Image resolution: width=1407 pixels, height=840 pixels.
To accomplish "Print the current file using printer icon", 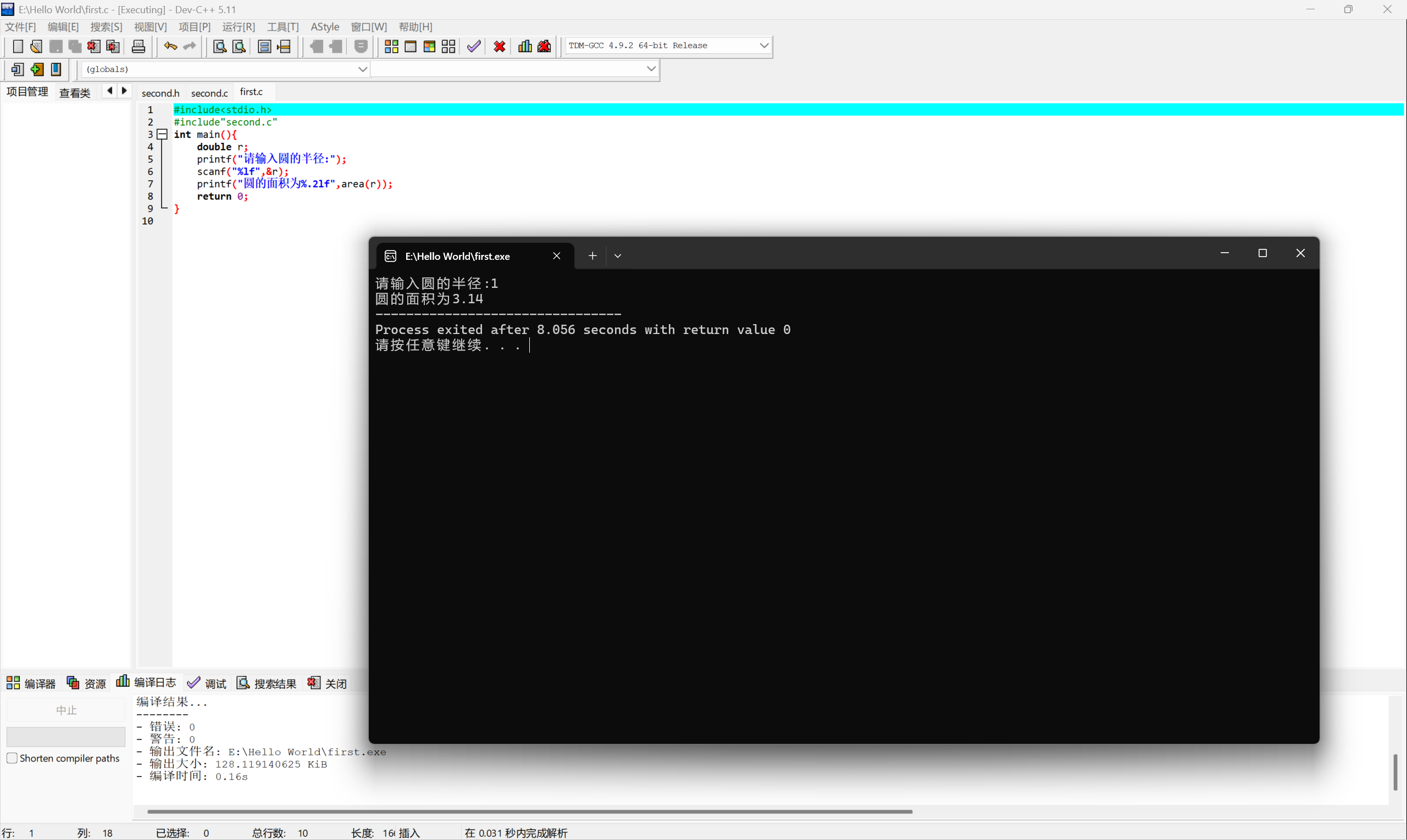I will pos(138,46).
